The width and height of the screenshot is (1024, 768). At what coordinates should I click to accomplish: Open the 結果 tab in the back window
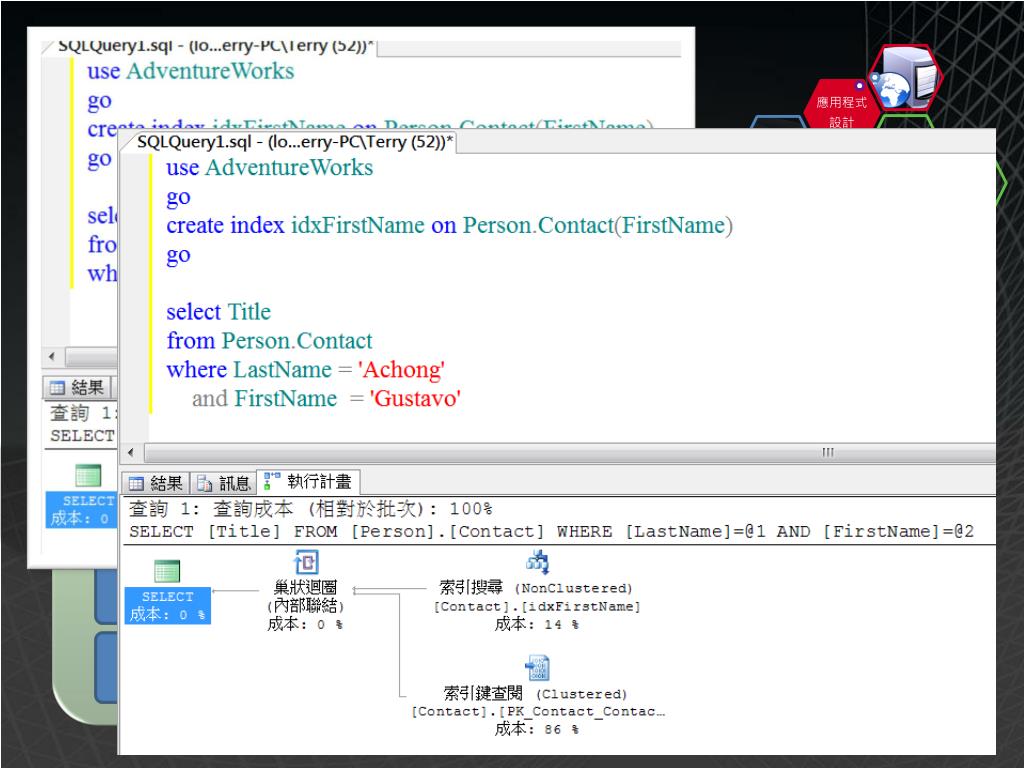click(x=78, y=388)
